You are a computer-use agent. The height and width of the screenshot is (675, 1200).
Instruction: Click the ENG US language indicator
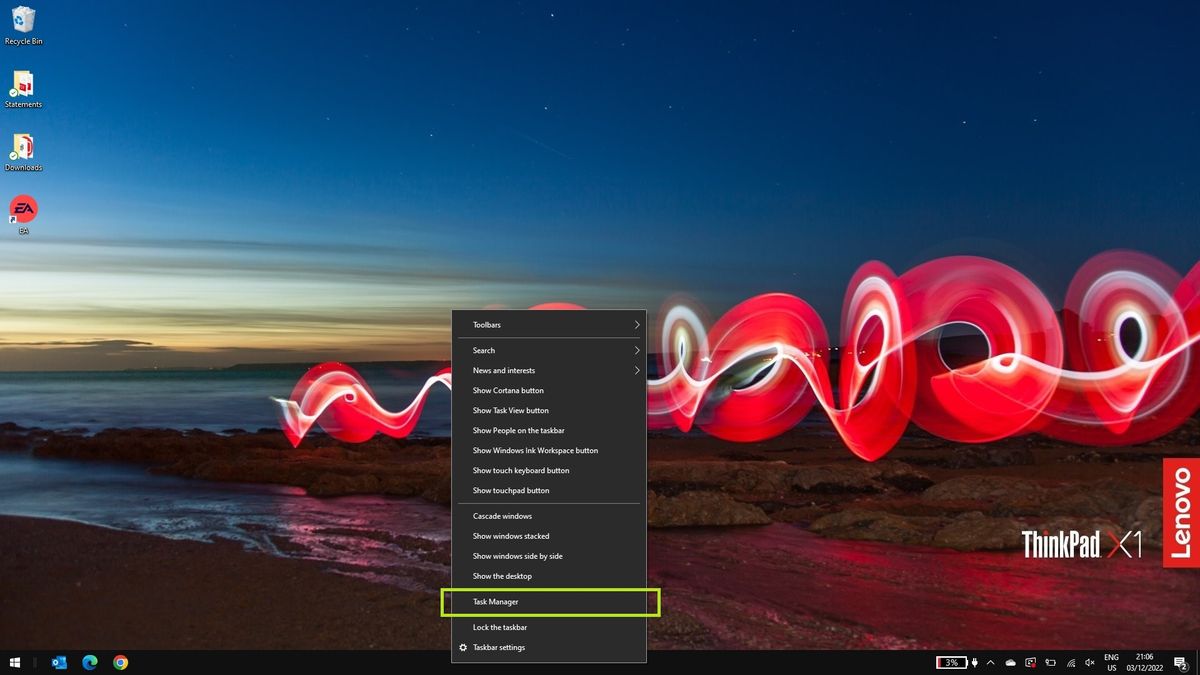[x=1112, y=662]
